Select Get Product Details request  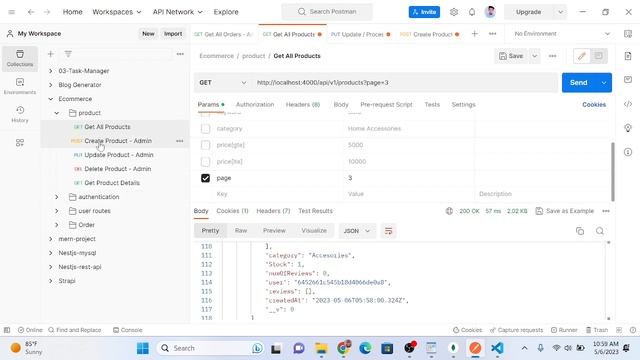[112, 183]
